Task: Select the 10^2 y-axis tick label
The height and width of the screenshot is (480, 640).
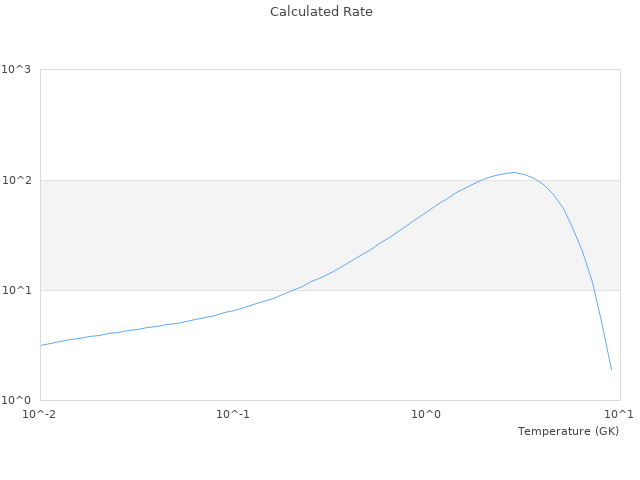Action: pyautogui.click(x=17, y=180)
